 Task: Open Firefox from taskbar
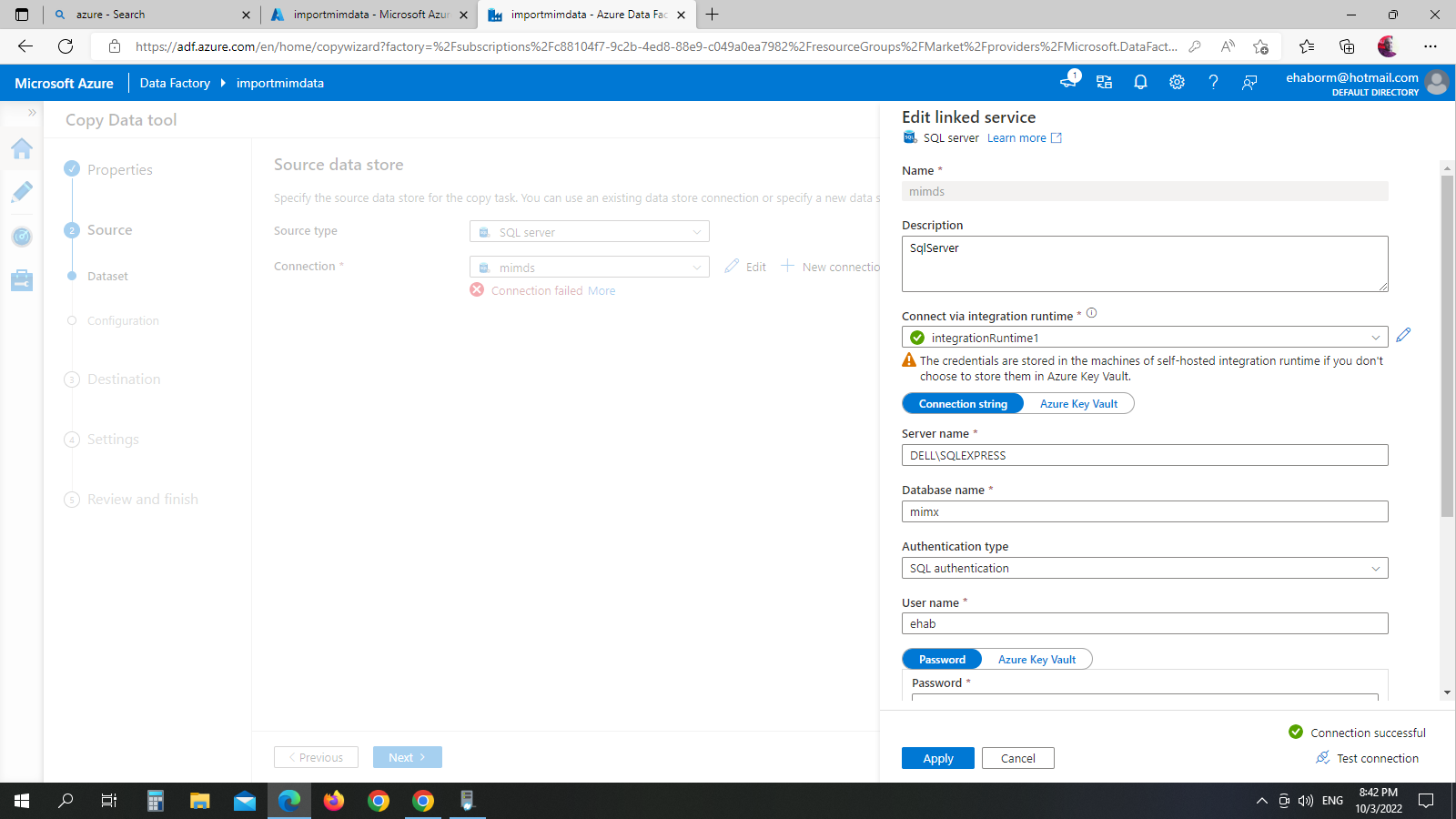(x=334, y=801)
